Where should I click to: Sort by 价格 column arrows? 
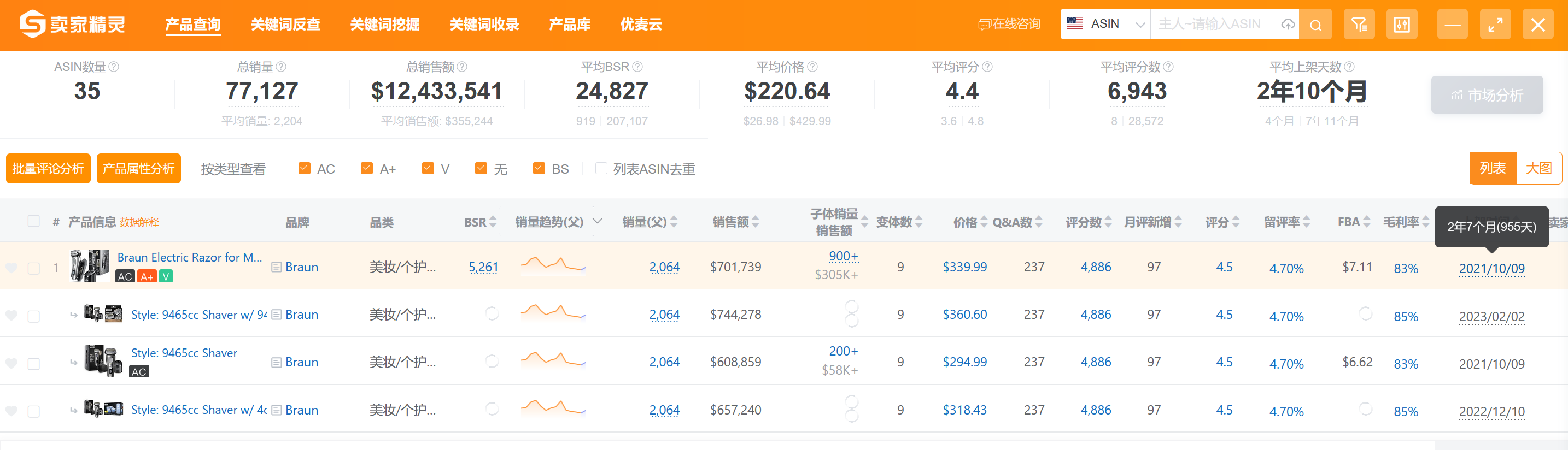tap(984, 222)
